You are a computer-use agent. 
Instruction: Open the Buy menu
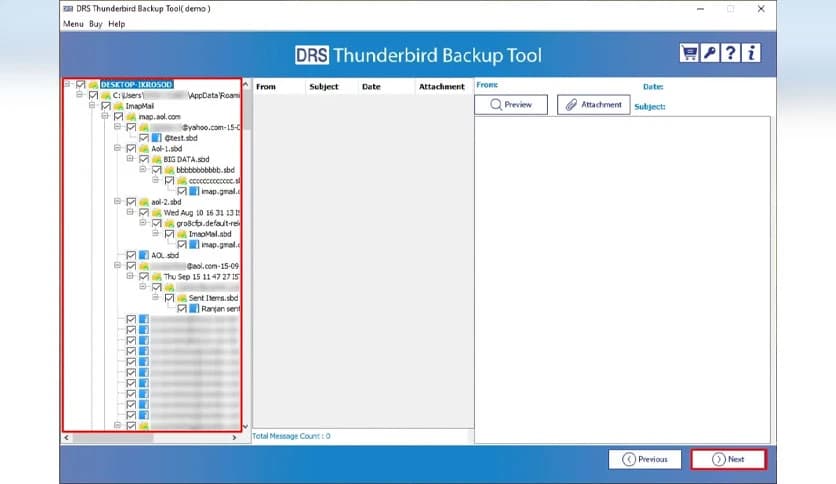point(95,24)
